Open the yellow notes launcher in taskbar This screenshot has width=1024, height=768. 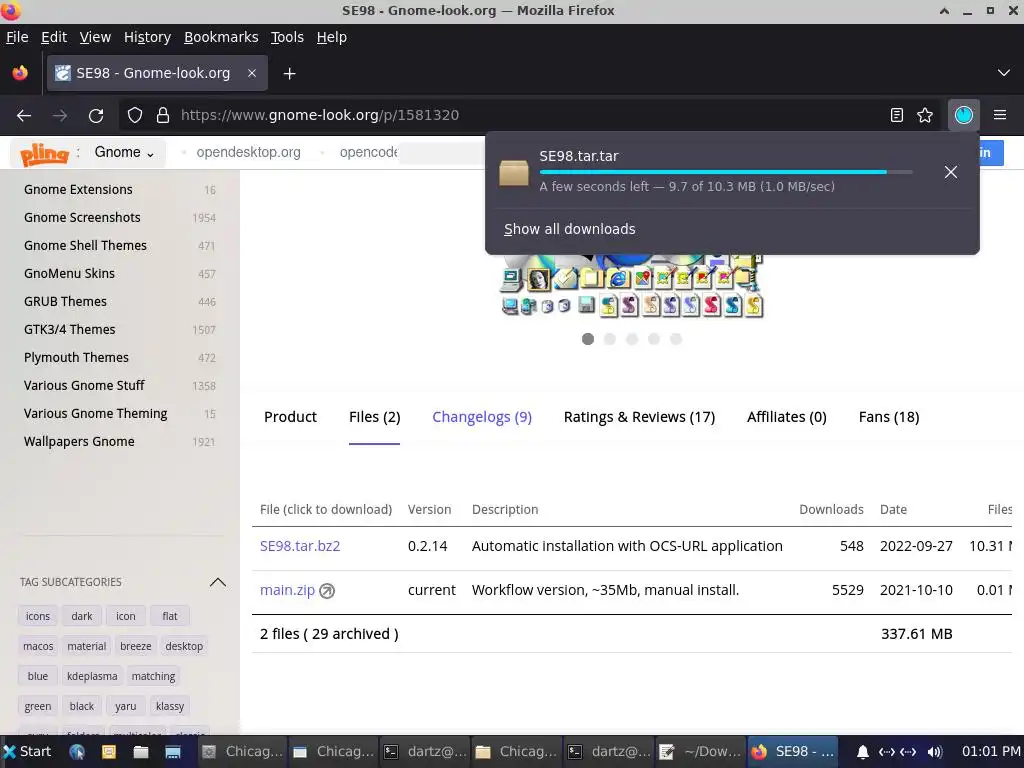point(108,752)
